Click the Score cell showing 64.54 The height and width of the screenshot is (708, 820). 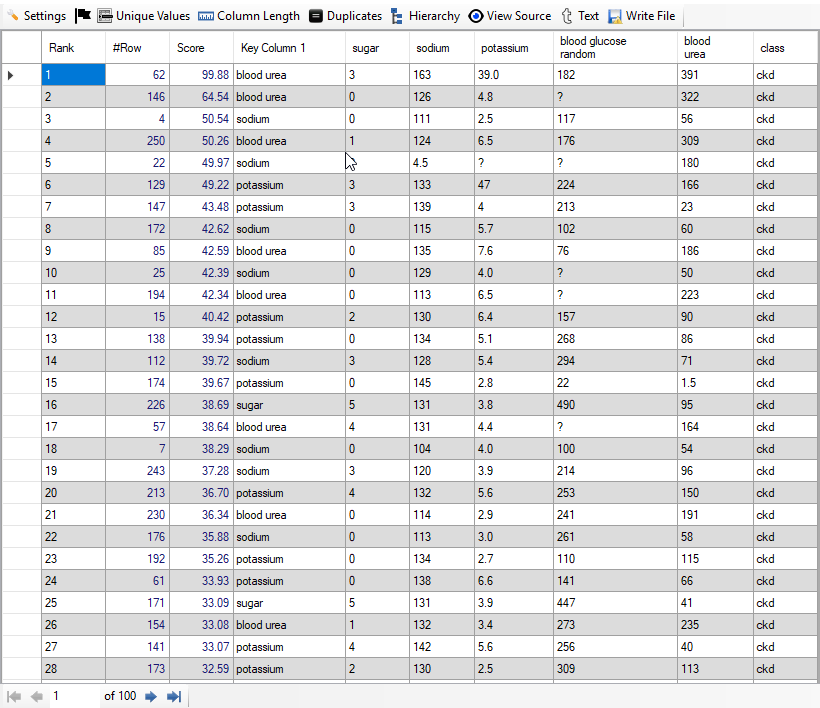tap(201, 97)
